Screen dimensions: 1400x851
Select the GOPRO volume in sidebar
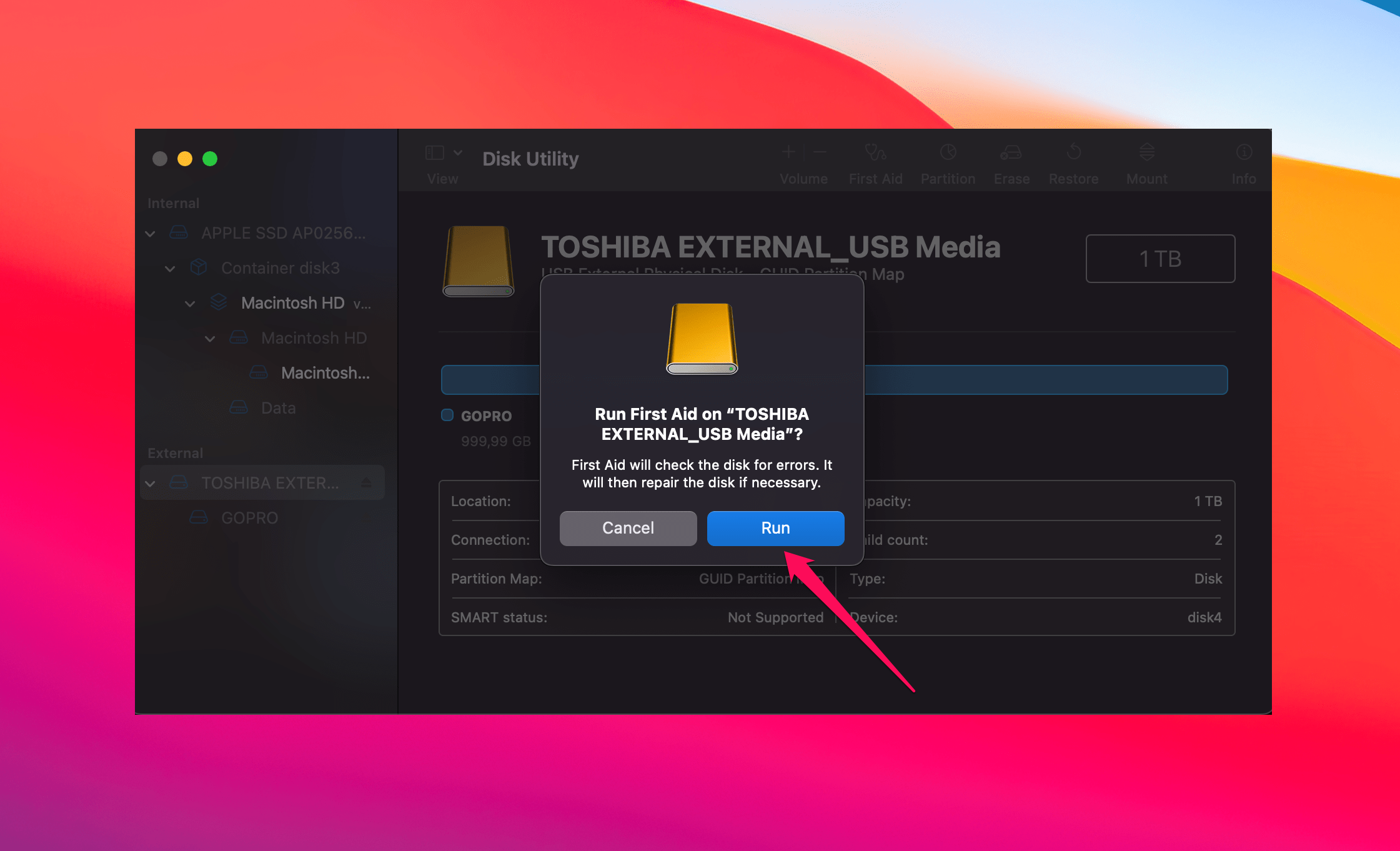pyautogui.click(x=263, y=518)
